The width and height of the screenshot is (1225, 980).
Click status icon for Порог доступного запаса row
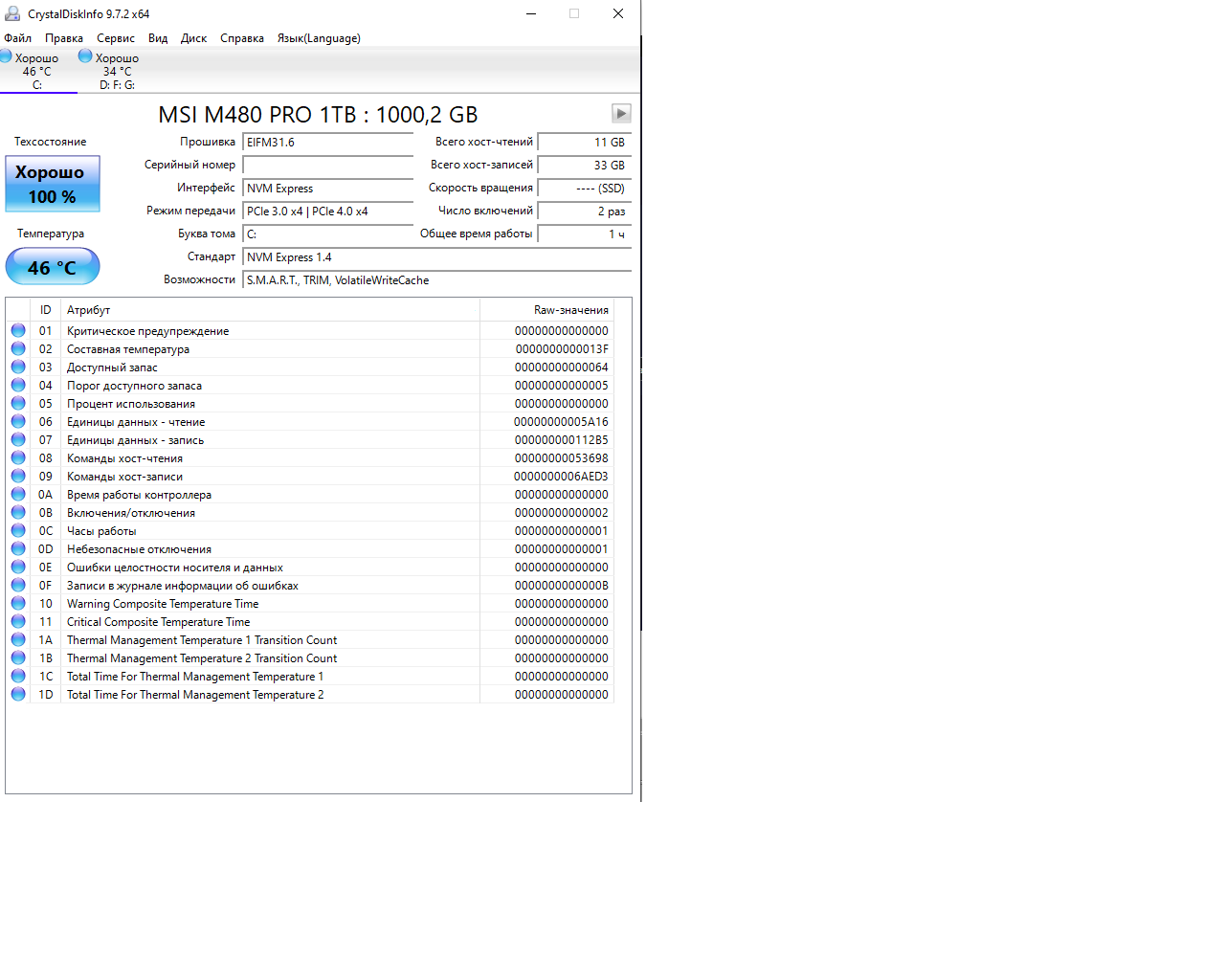(x=18, y=385)
